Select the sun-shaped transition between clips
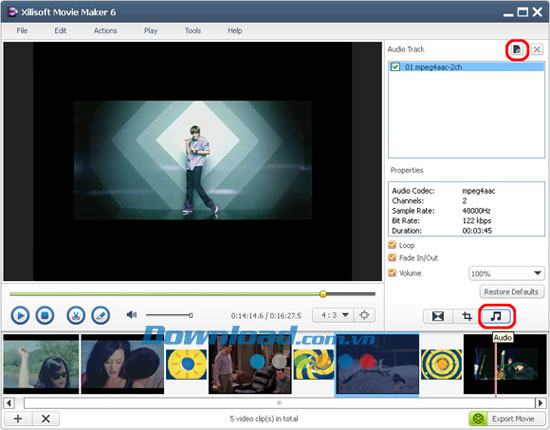Viewport: 550px width, 430px height. click(x=187, y=364)
